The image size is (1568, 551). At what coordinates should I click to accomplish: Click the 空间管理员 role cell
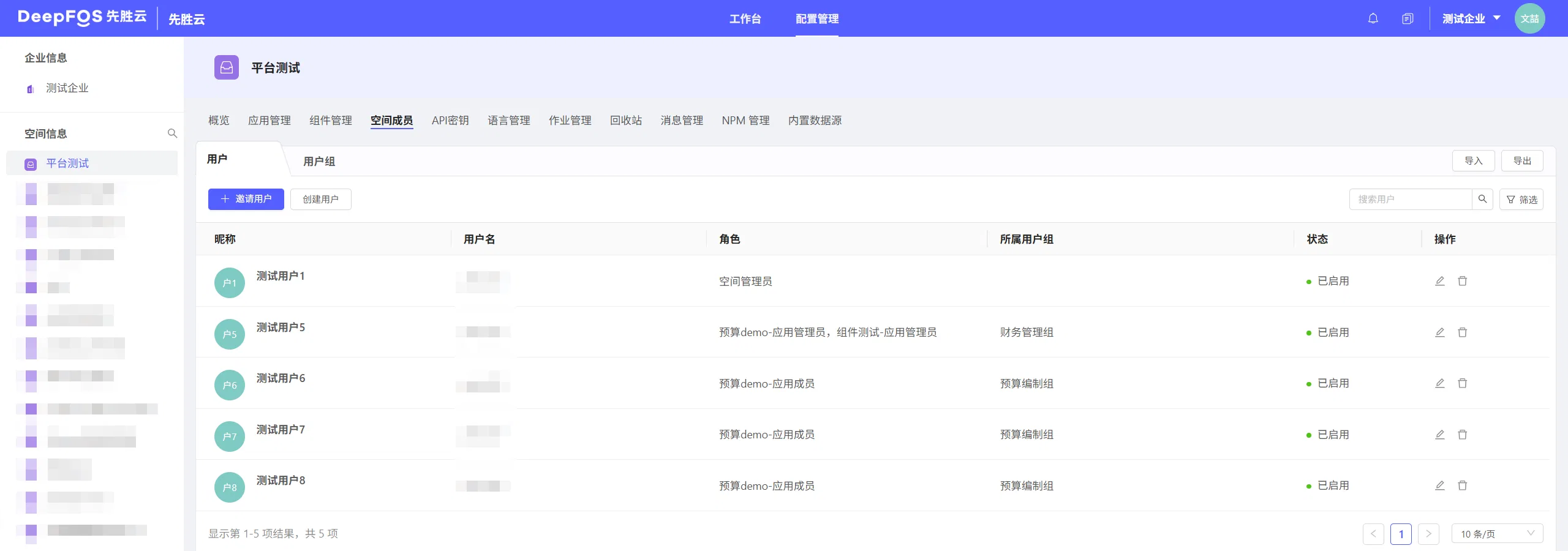click(745, 281)
